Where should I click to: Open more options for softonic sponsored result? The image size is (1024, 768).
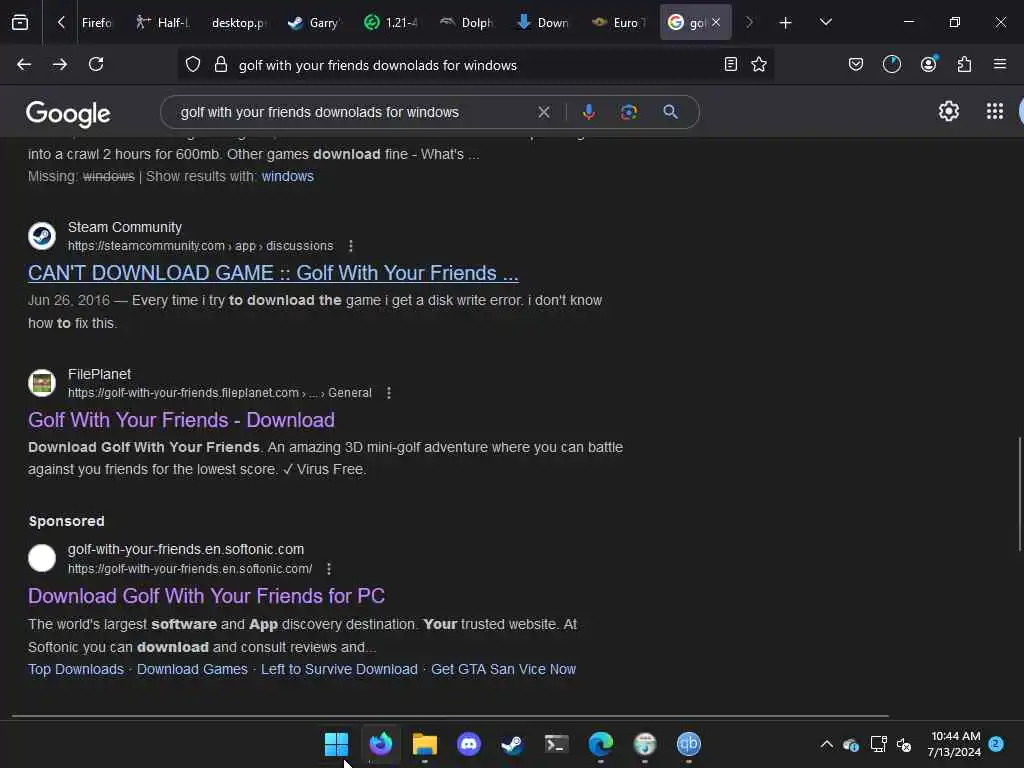(328, 569)
